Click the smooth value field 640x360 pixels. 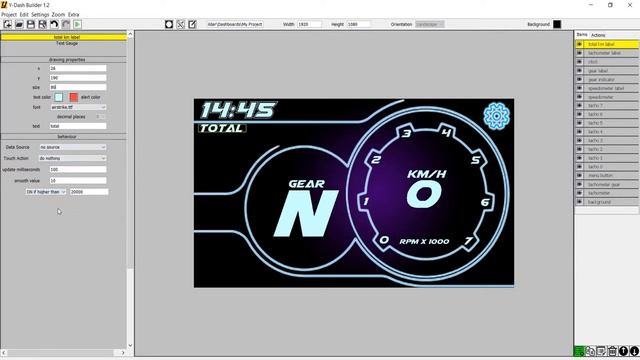pyautogui.click(x=78, y=180)
